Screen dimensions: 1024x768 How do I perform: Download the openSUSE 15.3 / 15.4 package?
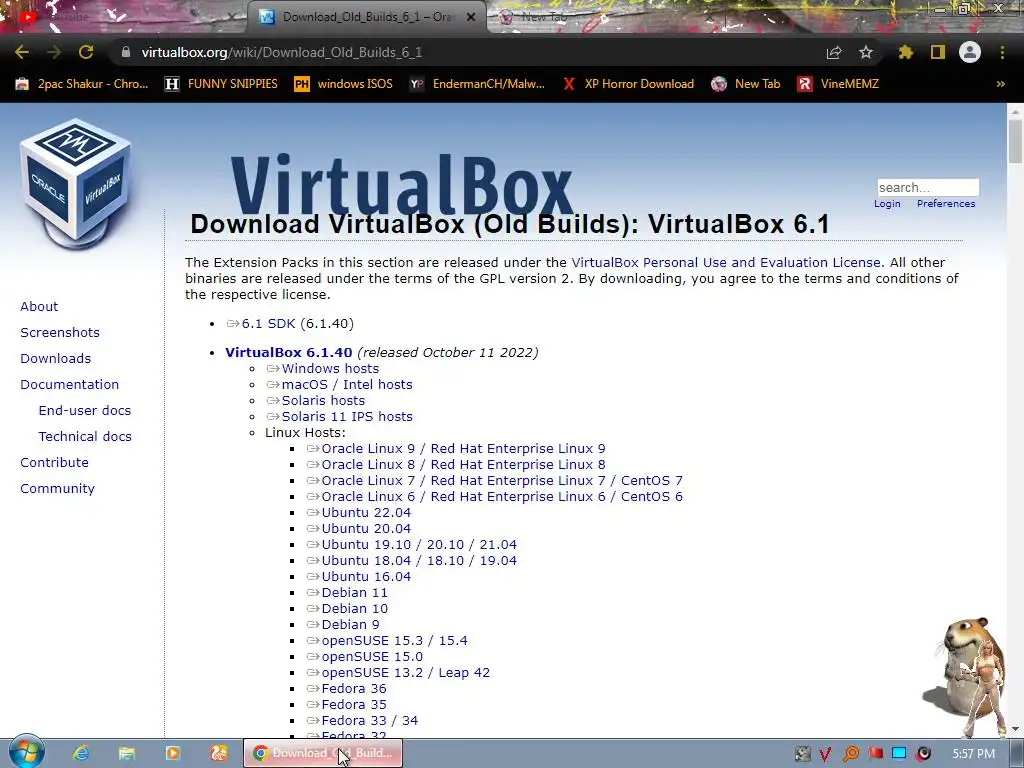pos(394,641)
